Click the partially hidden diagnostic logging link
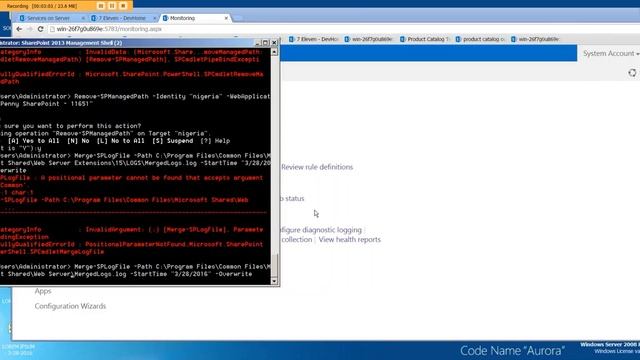This screenshot has height=360, width=640. click(x=321, y=230)
